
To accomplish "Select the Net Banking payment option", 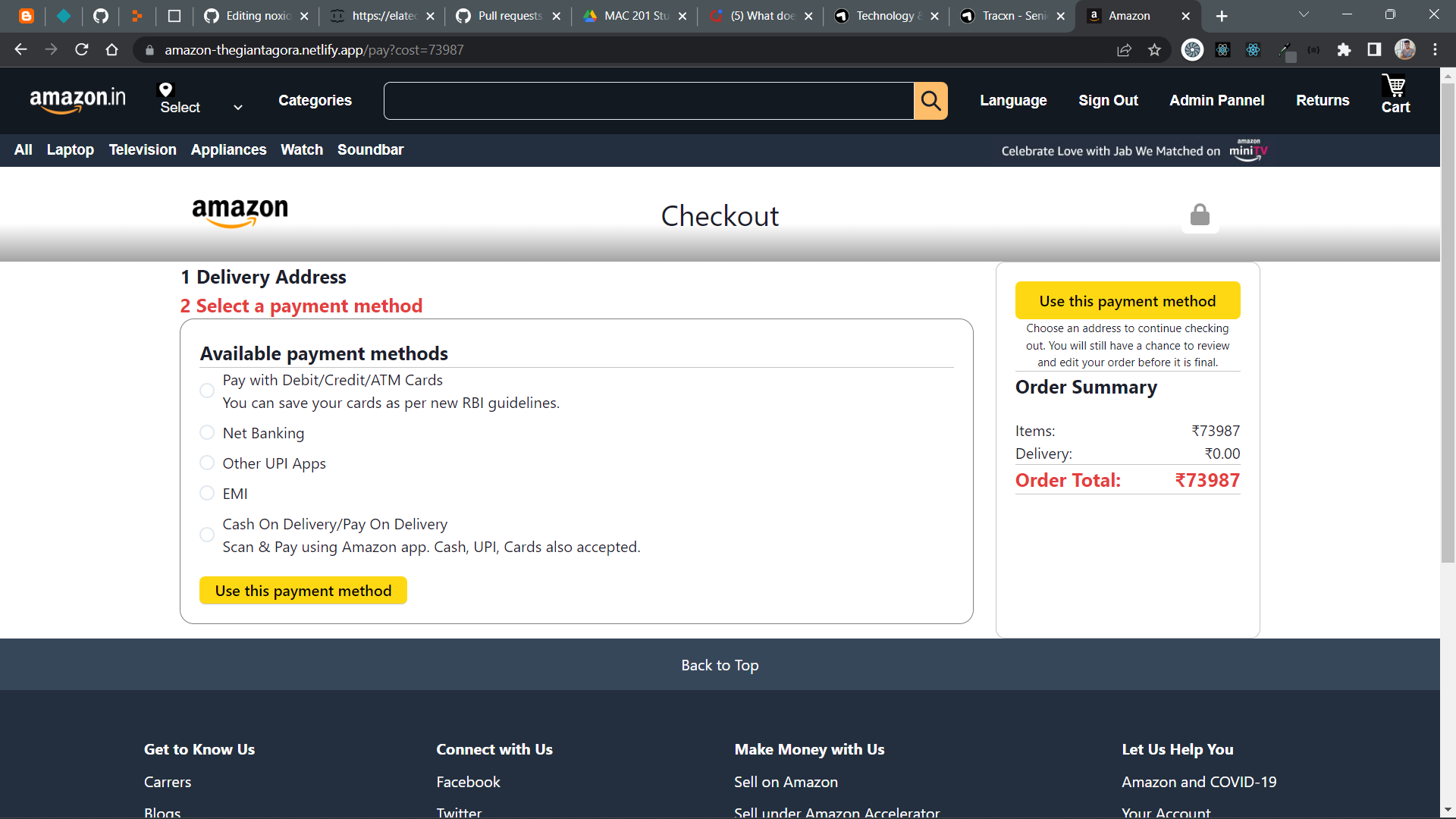I will tap(206, 432).
